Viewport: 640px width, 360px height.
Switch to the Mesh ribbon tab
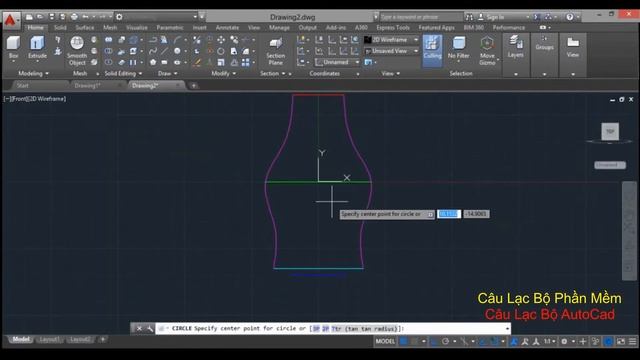pyautogui.click(x=110, y=27)
